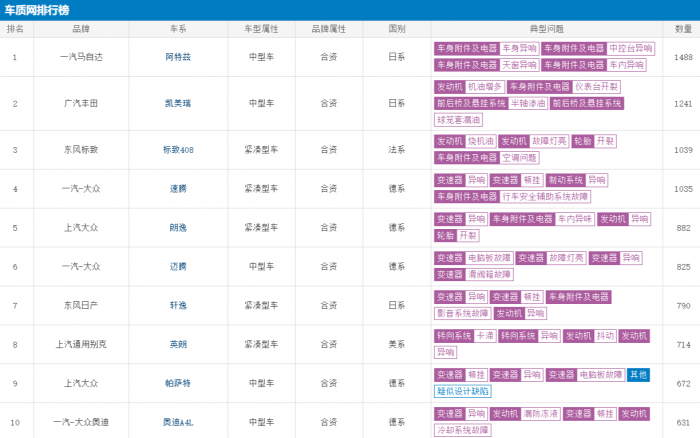Image resolution: width=700 pixels, height=438 pixels.
Task: Select the 空调问题 issue tag
Action: (519, 158)
